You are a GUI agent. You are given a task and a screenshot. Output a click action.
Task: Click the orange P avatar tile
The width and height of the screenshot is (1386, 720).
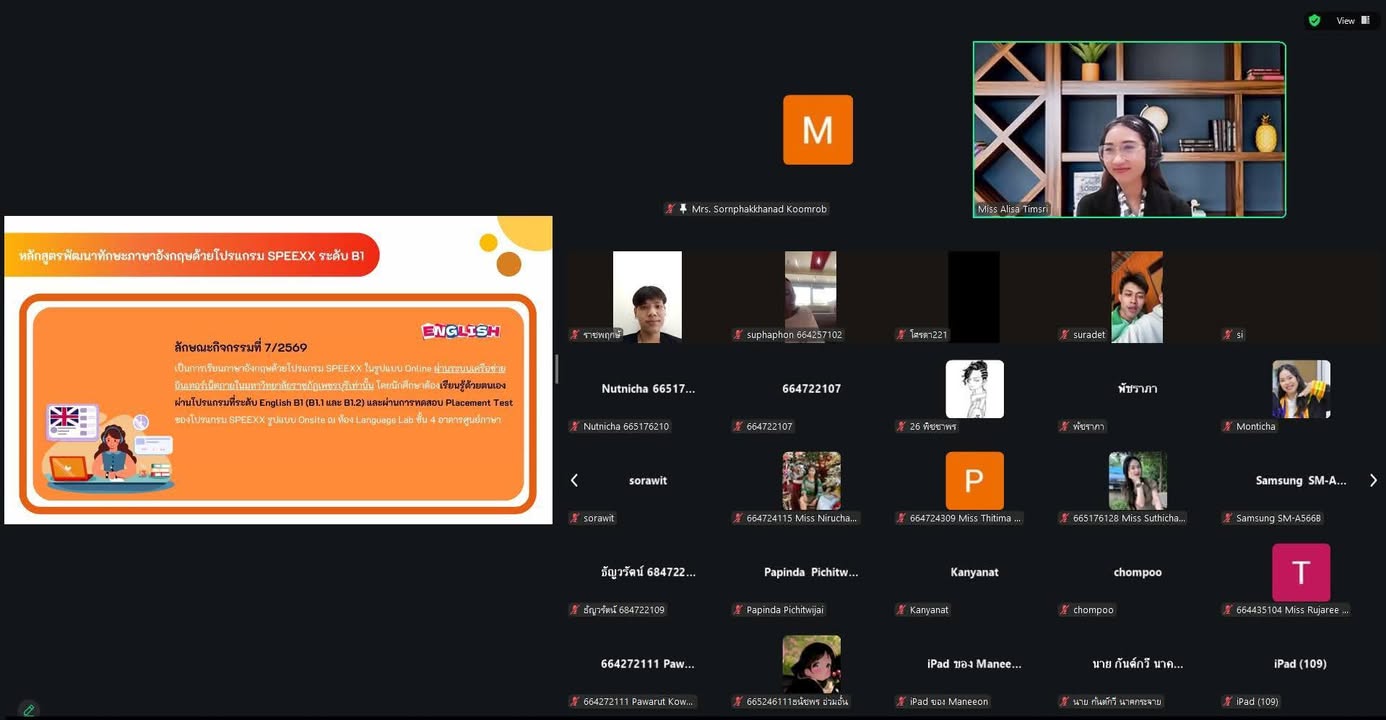(974, 481)
